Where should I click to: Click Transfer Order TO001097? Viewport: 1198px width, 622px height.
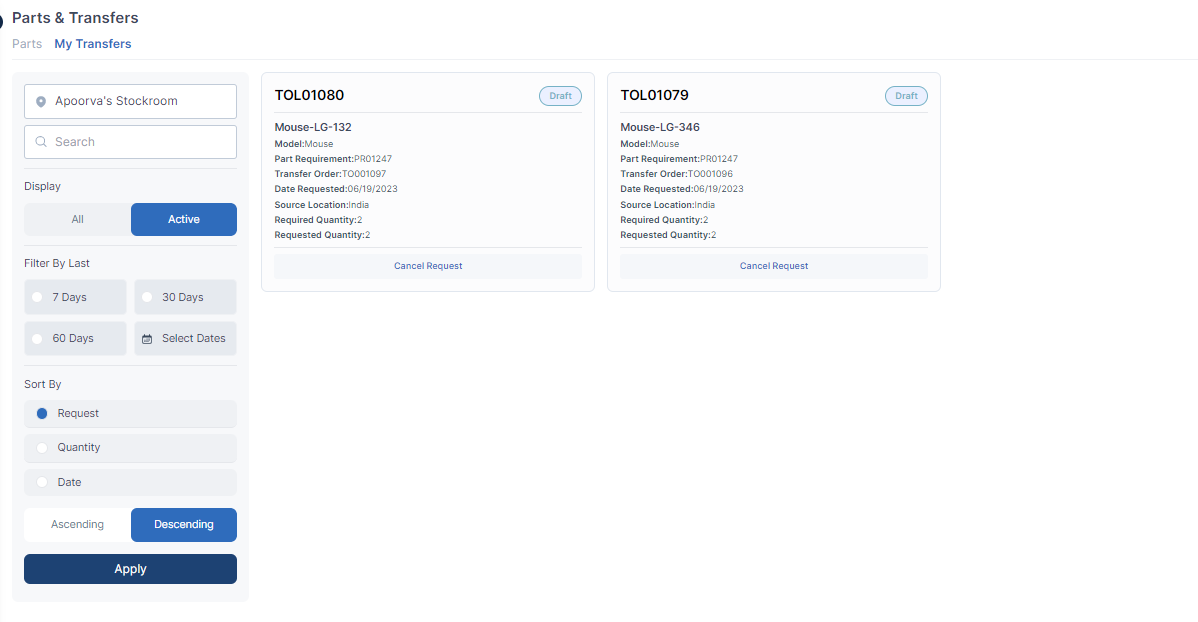coord(331,174)
